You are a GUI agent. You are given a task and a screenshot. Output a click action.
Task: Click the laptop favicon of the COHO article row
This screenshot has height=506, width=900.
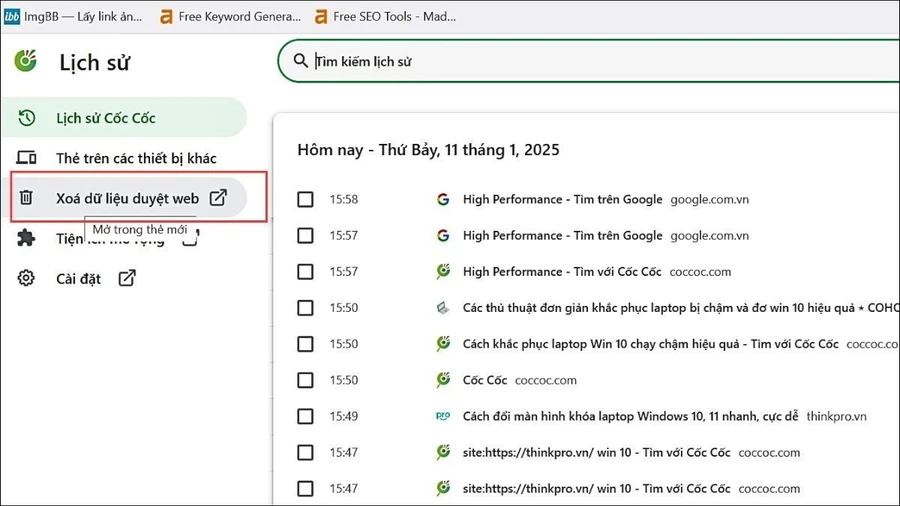coord(443,308)
